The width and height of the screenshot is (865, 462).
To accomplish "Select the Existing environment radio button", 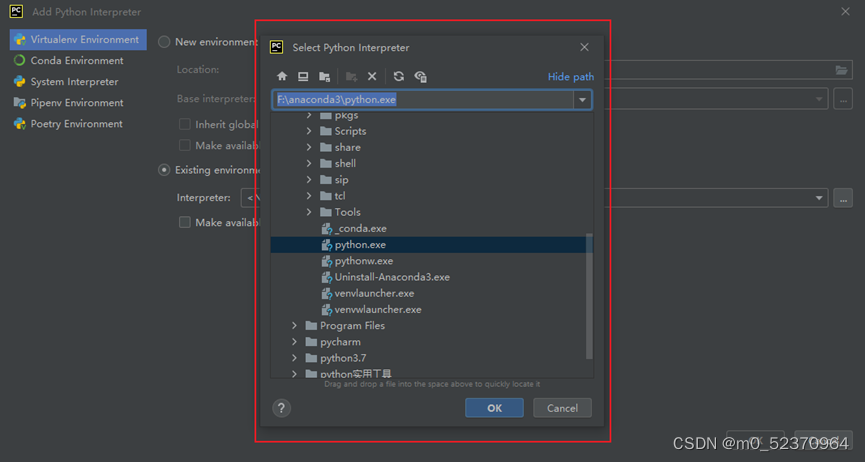I will point(164,170).
